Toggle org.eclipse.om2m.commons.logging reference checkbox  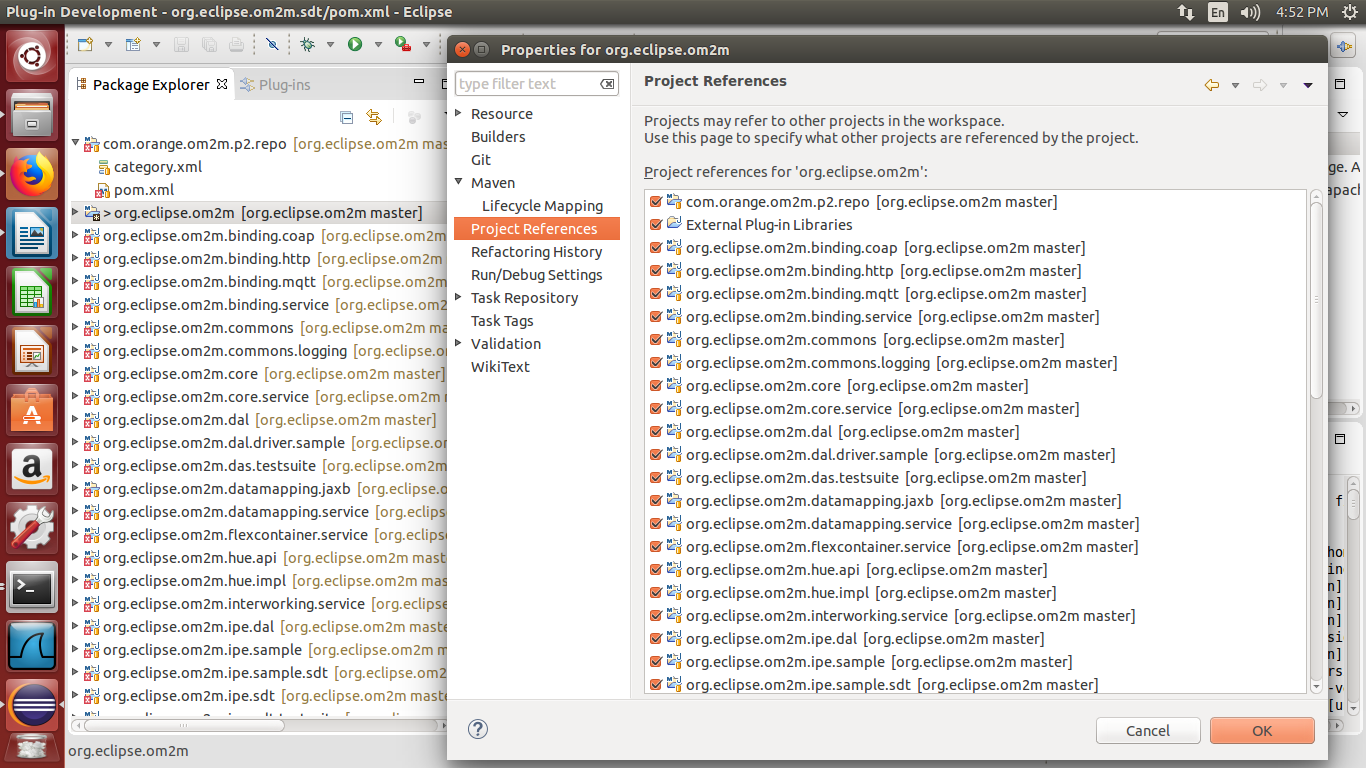(x=656, y=363)
